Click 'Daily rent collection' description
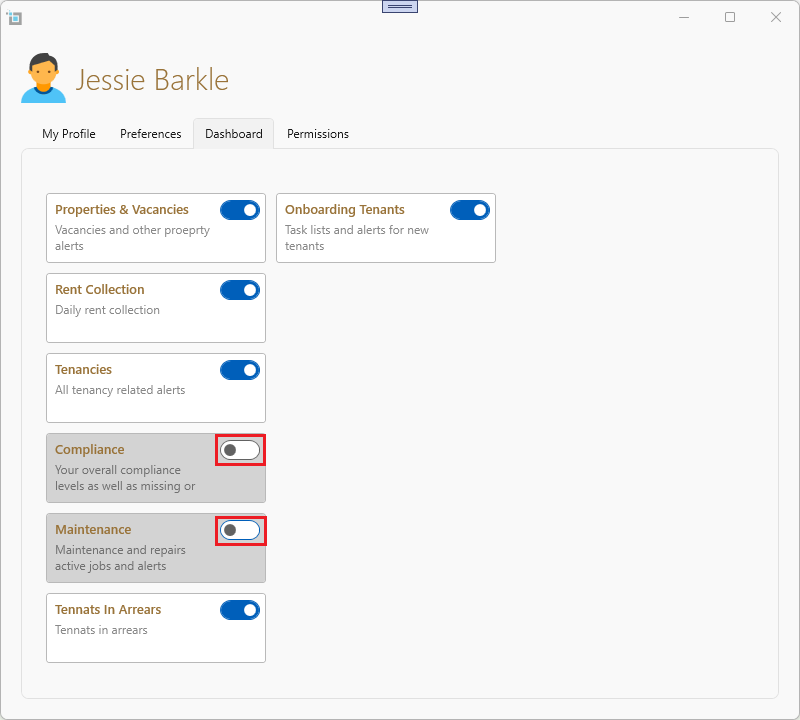800x720 pixels. coord(107,310)
